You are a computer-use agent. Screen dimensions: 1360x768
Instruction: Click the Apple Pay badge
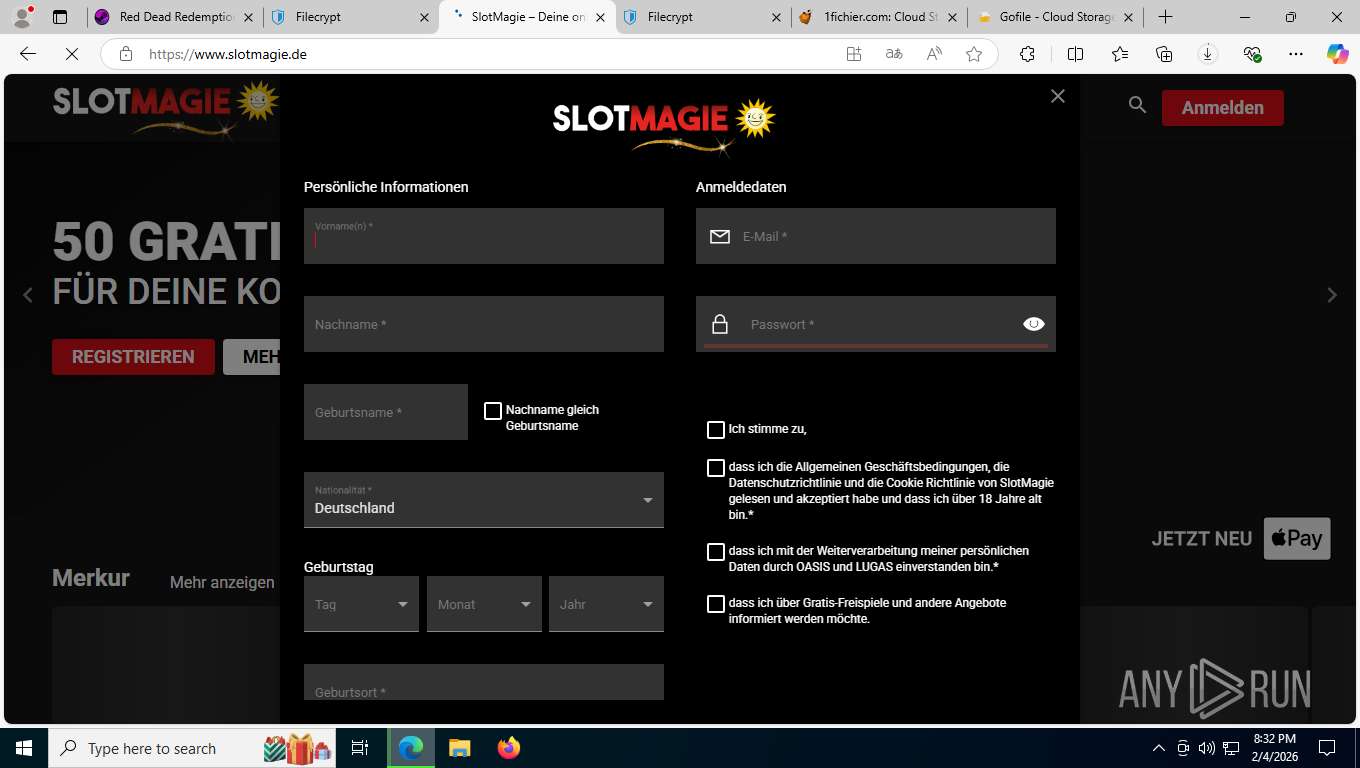point(1296,538)
